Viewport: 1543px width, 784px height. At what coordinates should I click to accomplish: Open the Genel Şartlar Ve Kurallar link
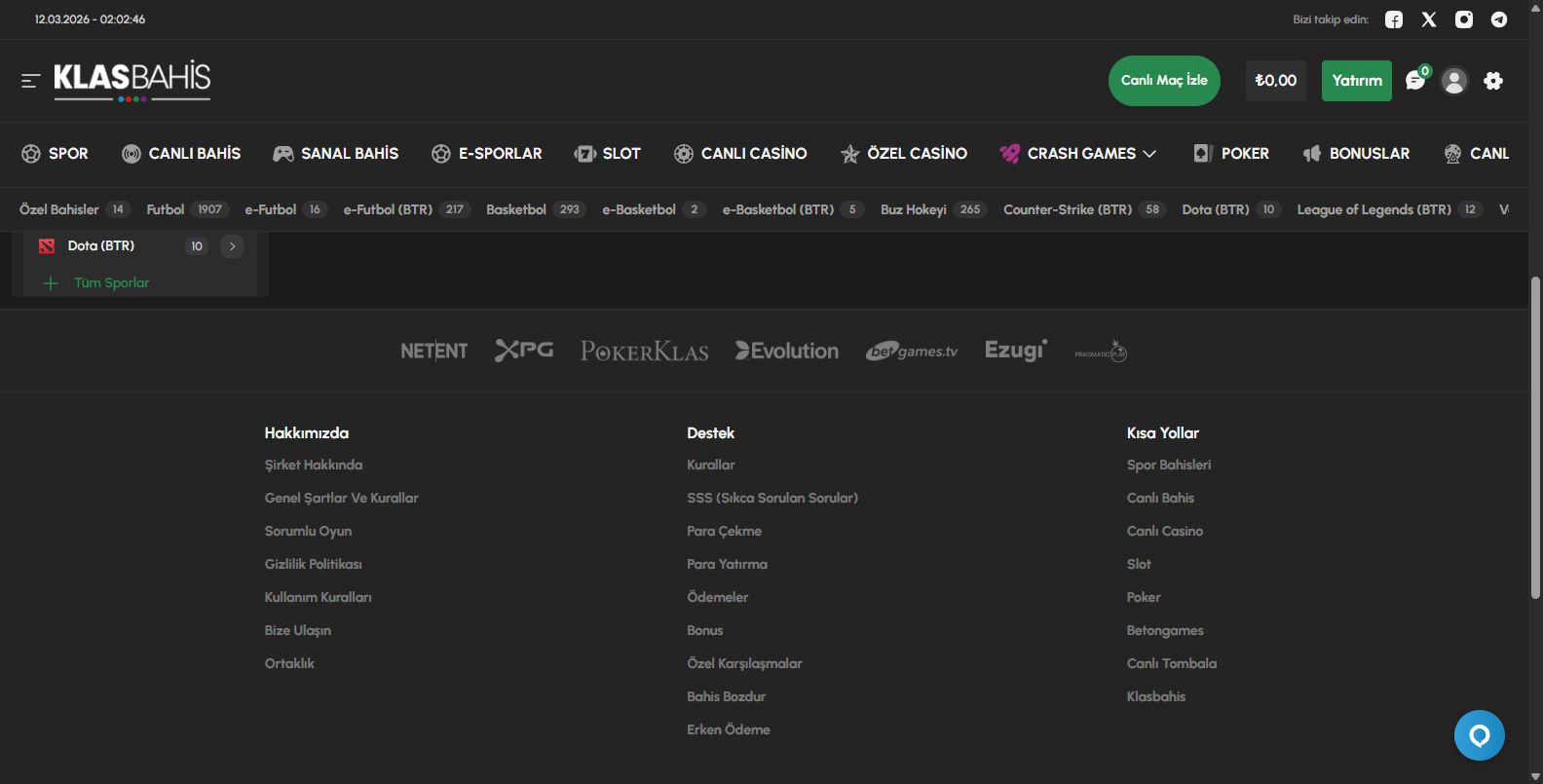(342, 499)
